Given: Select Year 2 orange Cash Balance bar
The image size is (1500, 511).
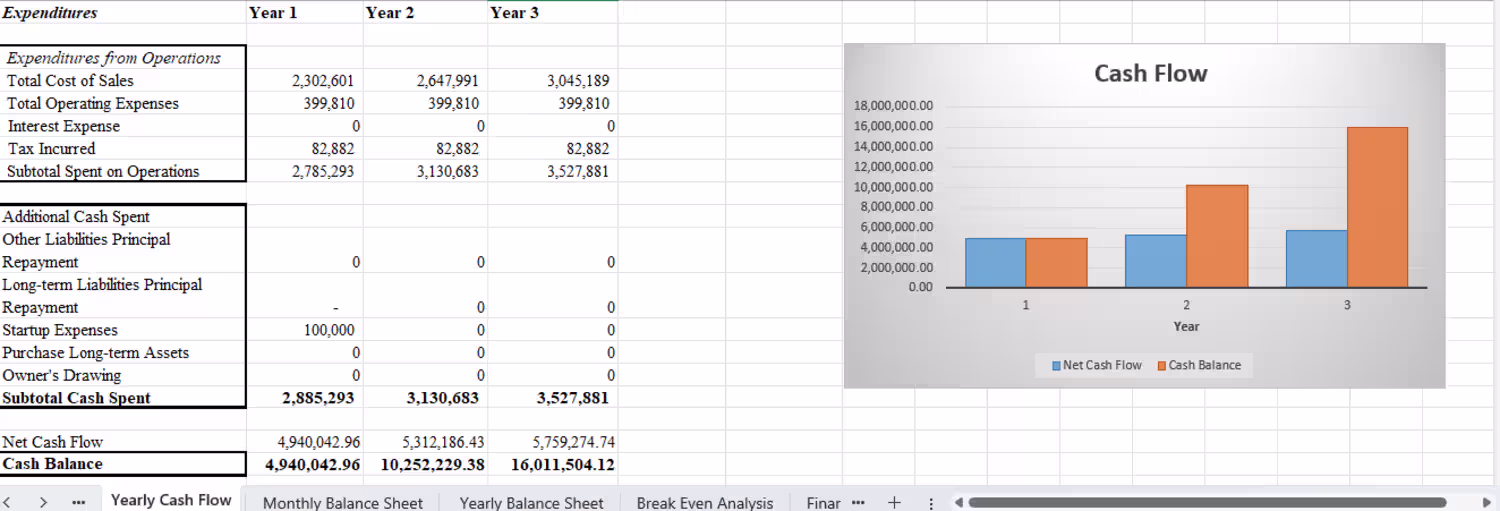Looking at the screenshot, I should 1217,236.
